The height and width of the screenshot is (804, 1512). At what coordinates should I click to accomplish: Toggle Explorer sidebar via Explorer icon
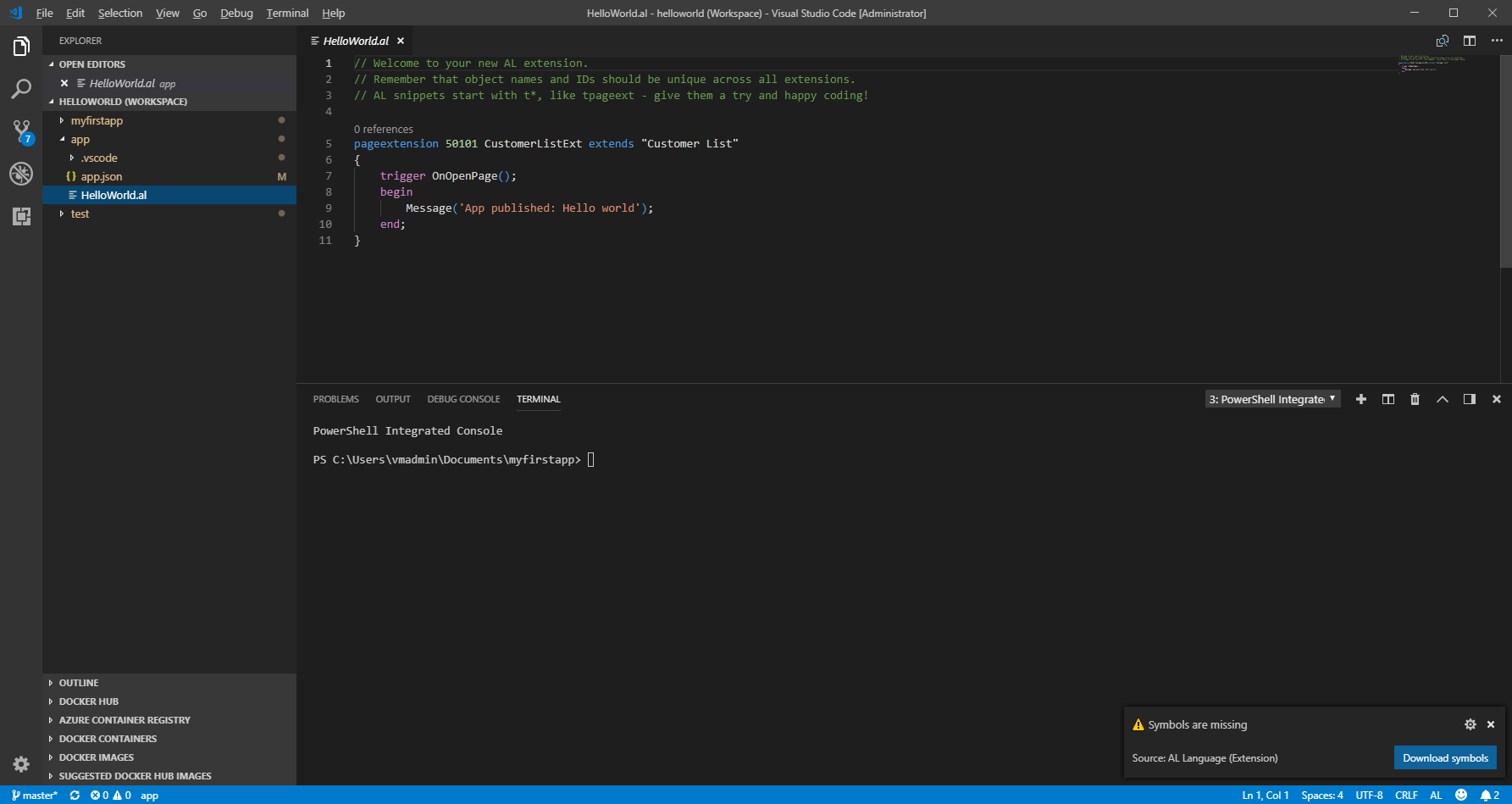pyautogui.click(x=21, y=47)
